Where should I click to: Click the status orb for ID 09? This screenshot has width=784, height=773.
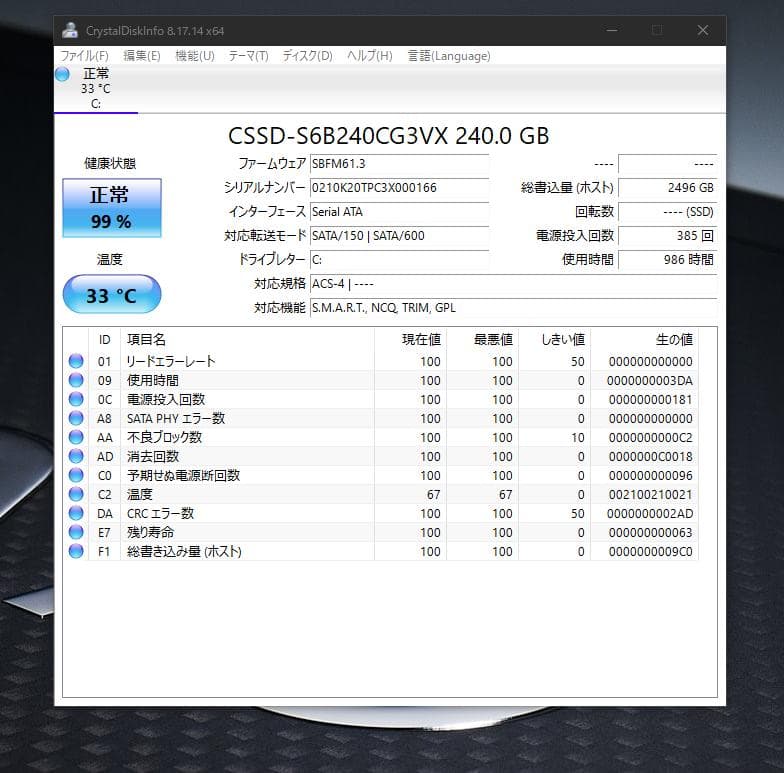(x=76, y=380)
